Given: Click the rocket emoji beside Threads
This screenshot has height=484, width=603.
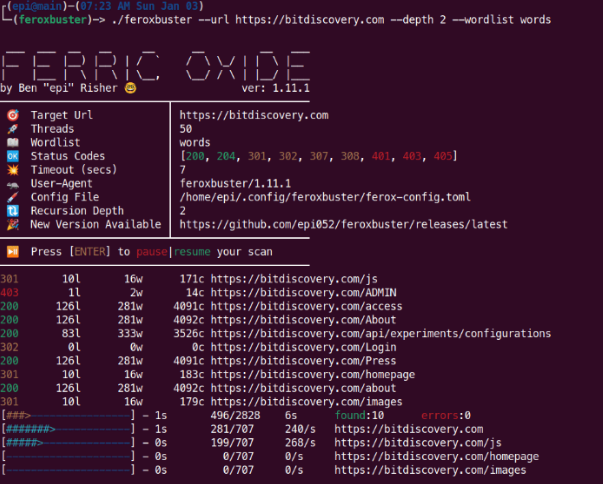Looking at the screenshot, I should (13, 129).
